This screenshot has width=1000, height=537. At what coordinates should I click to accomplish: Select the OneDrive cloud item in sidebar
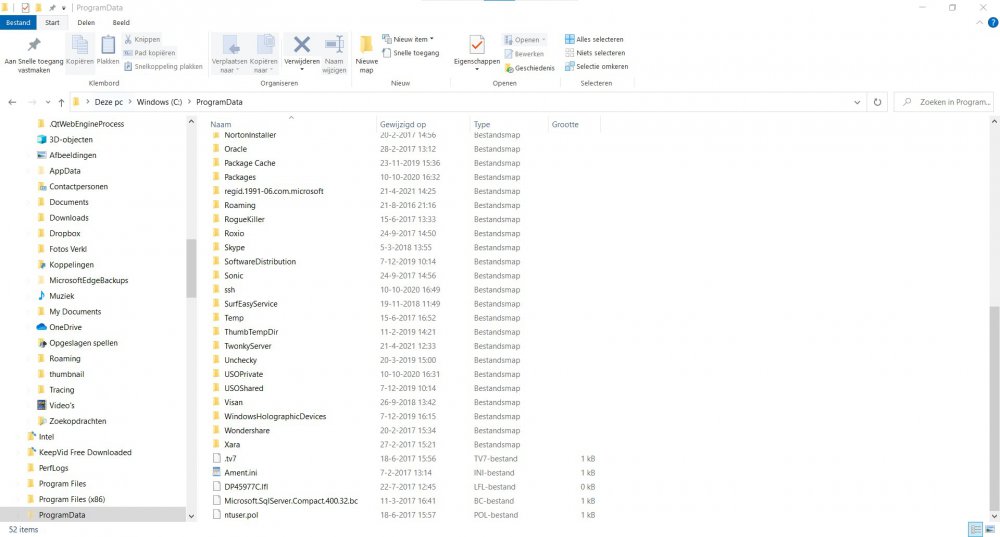coord(65,327)
